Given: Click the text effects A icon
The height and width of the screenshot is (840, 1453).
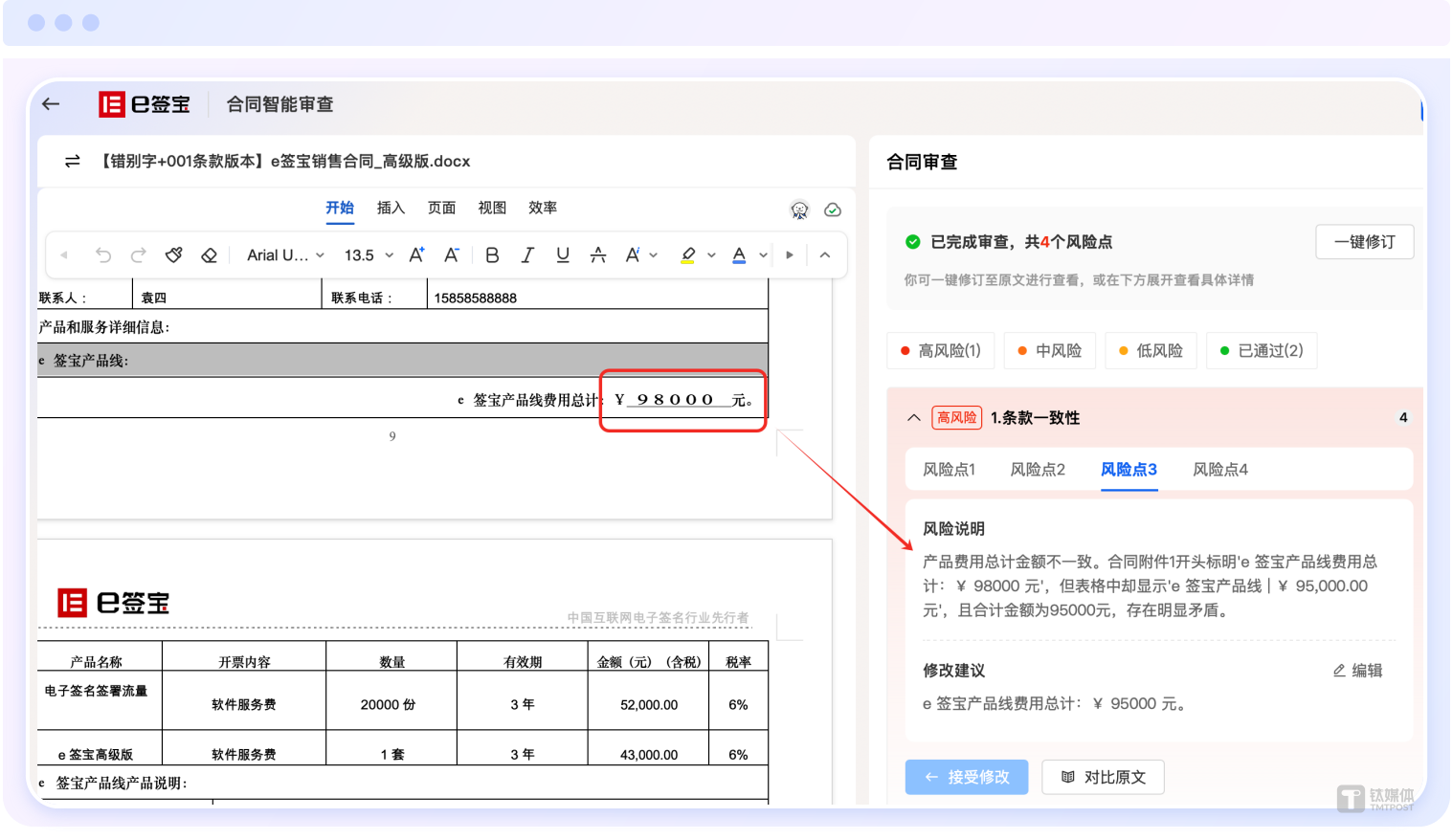Looking at the screenshot, I should pos(633,254).
